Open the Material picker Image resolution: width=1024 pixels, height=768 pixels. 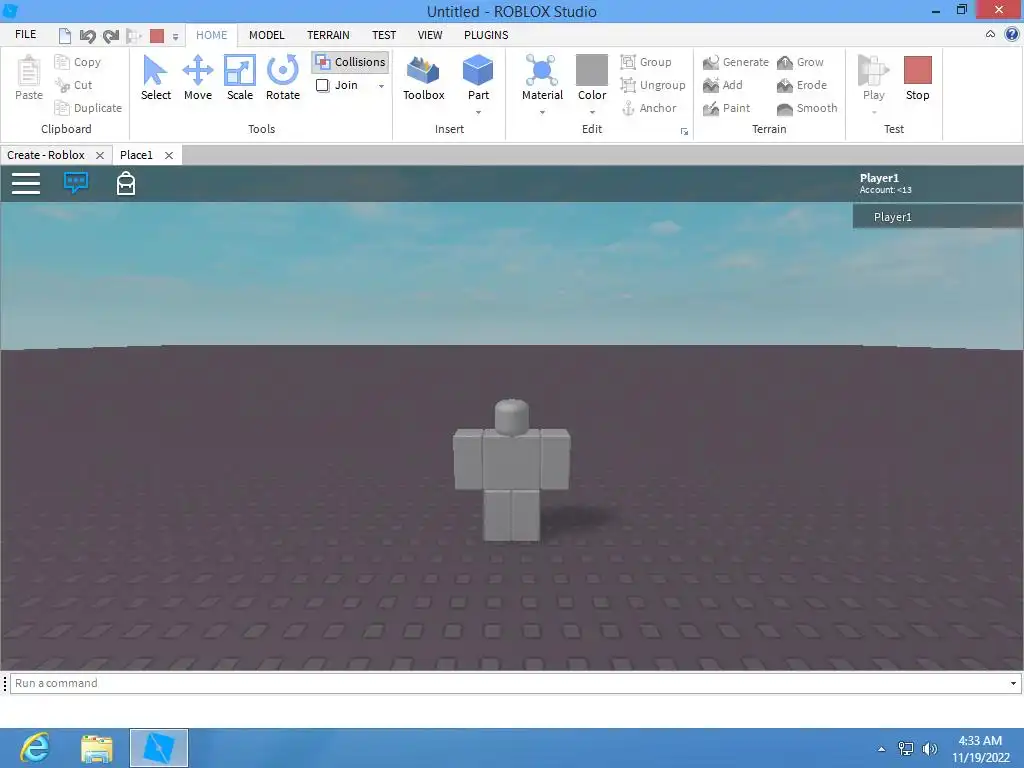click(x=542, y=78)
